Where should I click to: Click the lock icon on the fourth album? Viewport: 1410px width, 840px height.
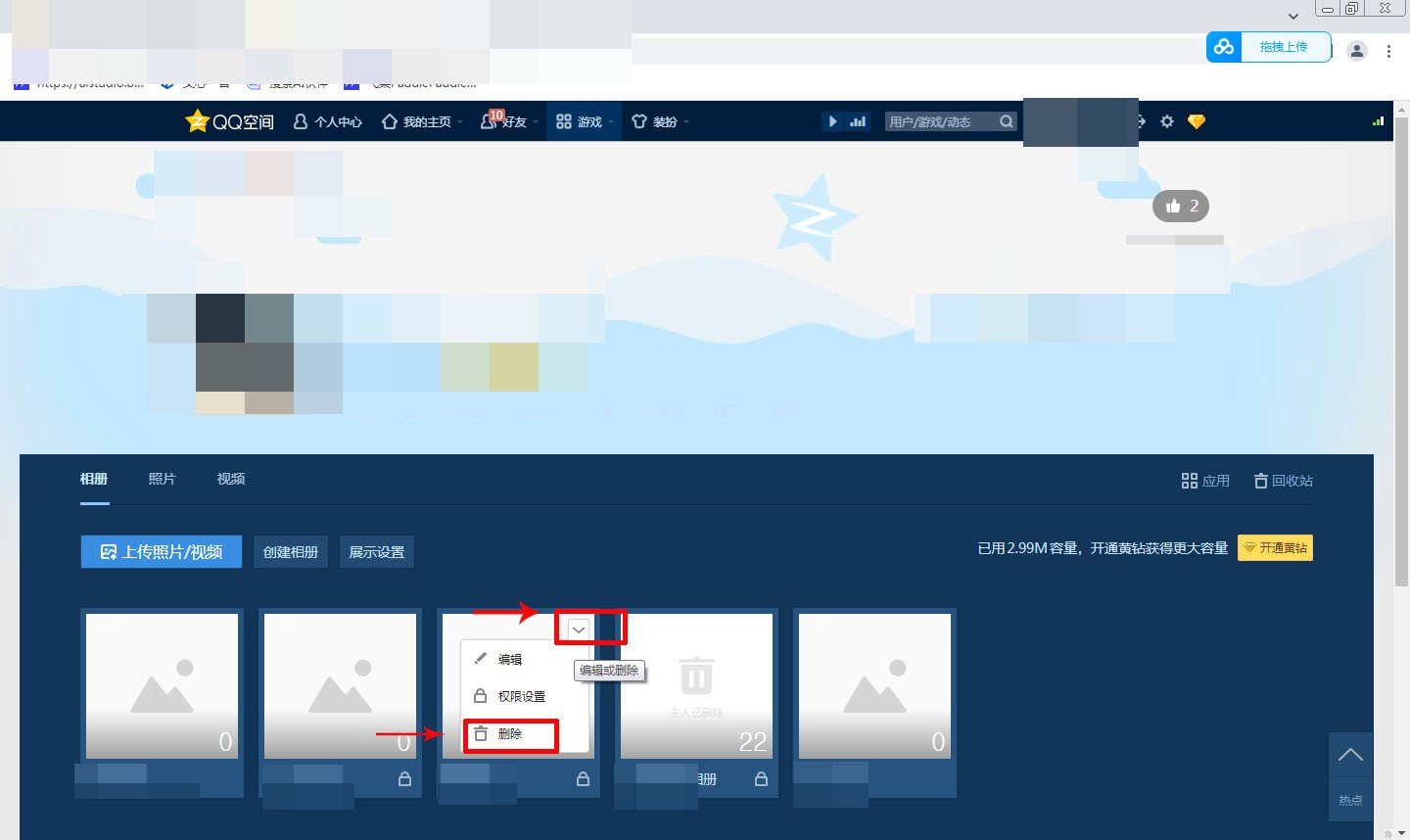point(761,778)
